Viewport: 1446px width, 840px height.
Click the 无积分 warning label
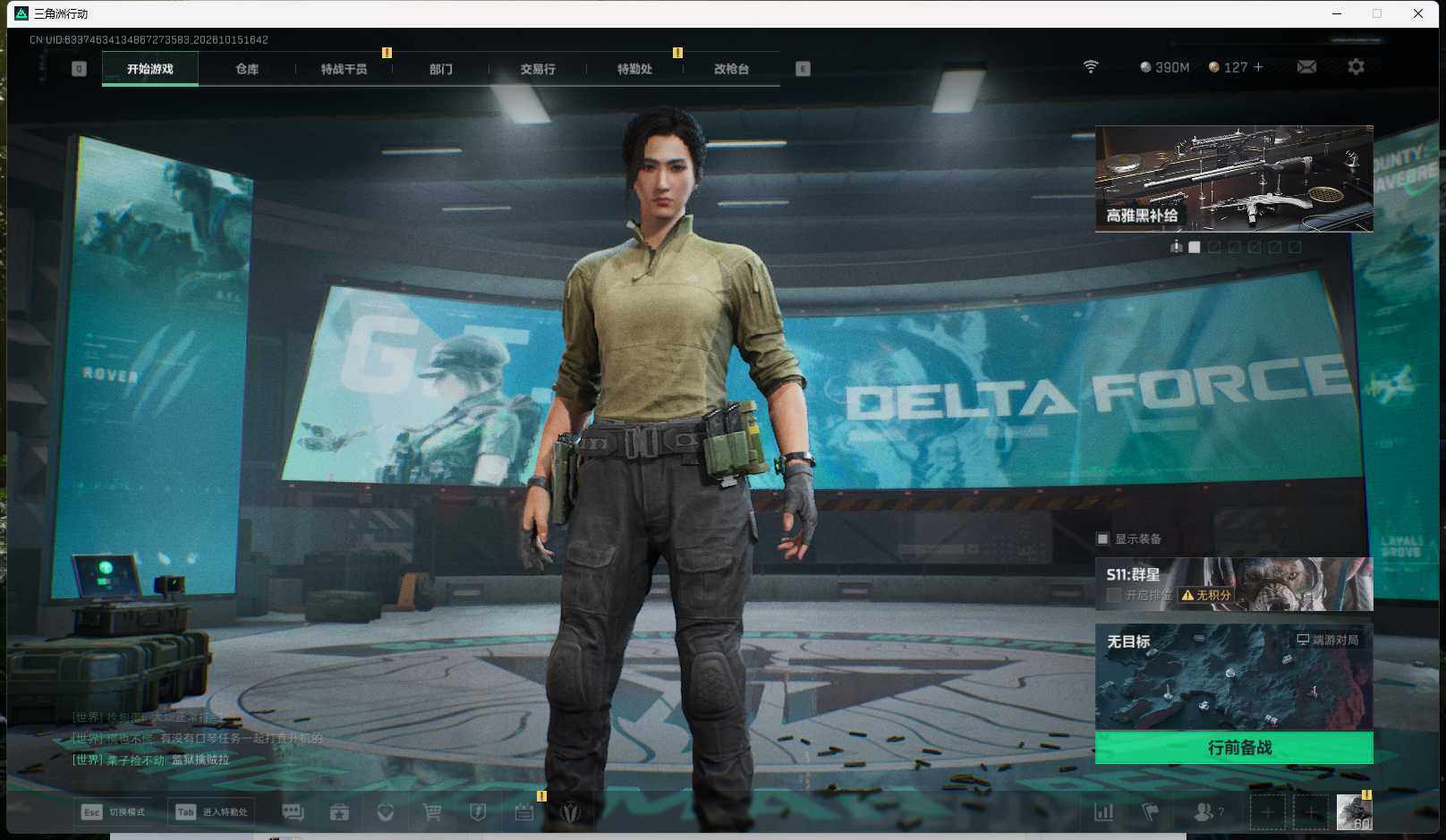pyautogui.click(x=1206, y=595)
